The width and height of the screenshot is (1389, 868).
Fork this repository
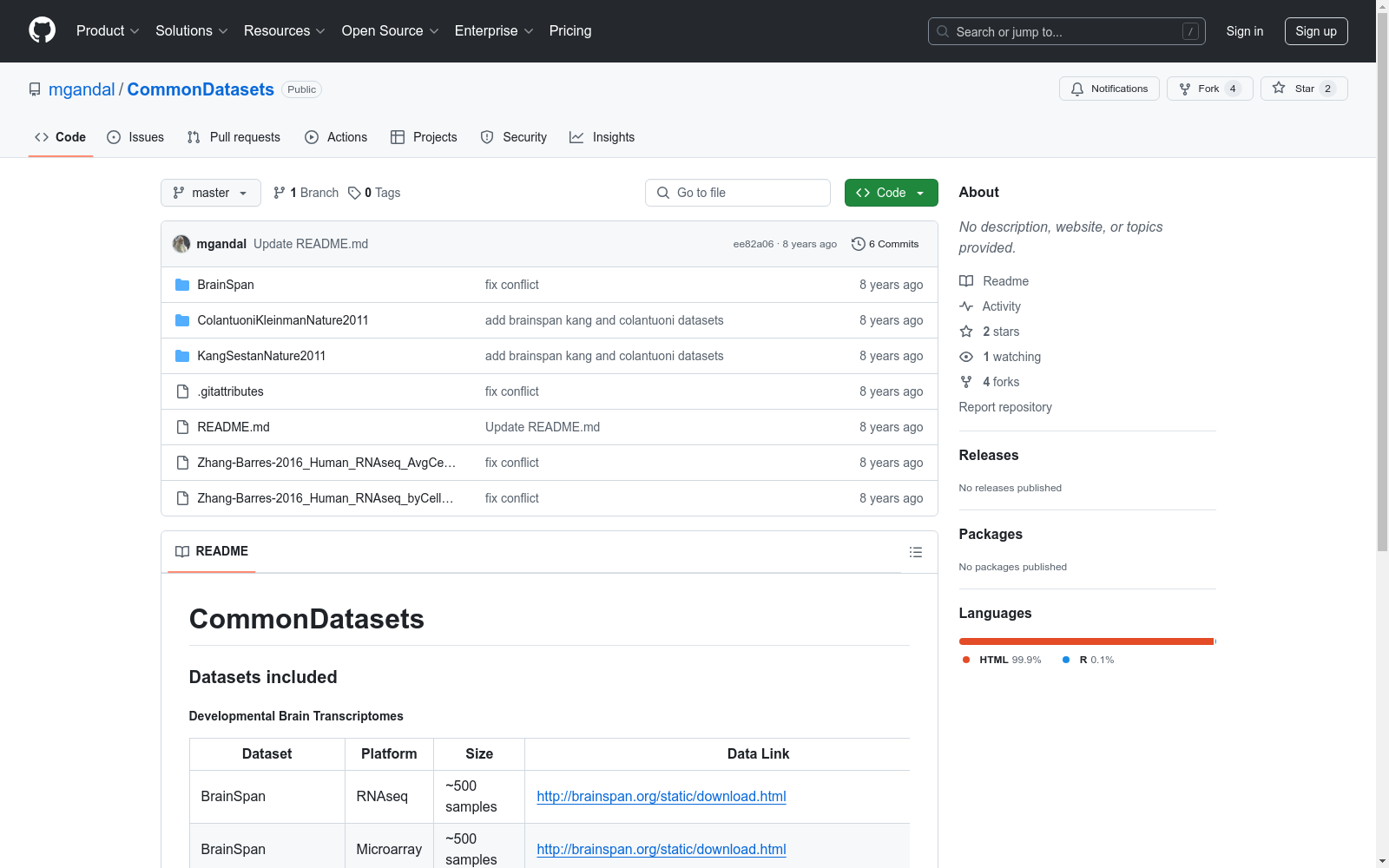[x=1209, y=89]
